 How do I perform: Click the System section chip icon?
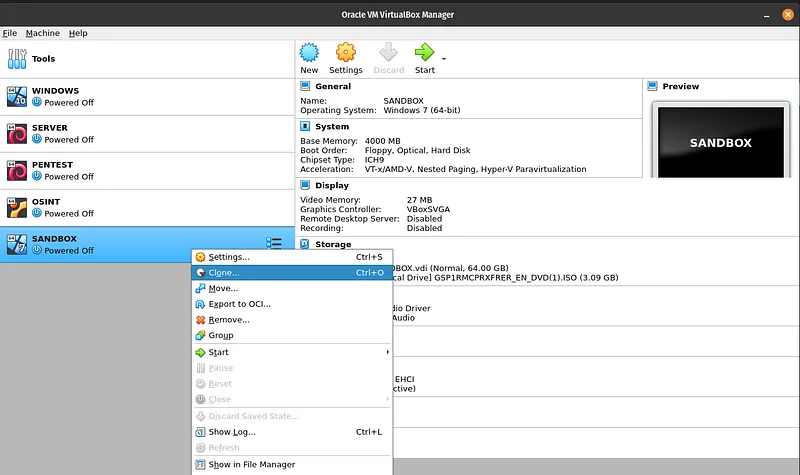(x=305, y=126)
